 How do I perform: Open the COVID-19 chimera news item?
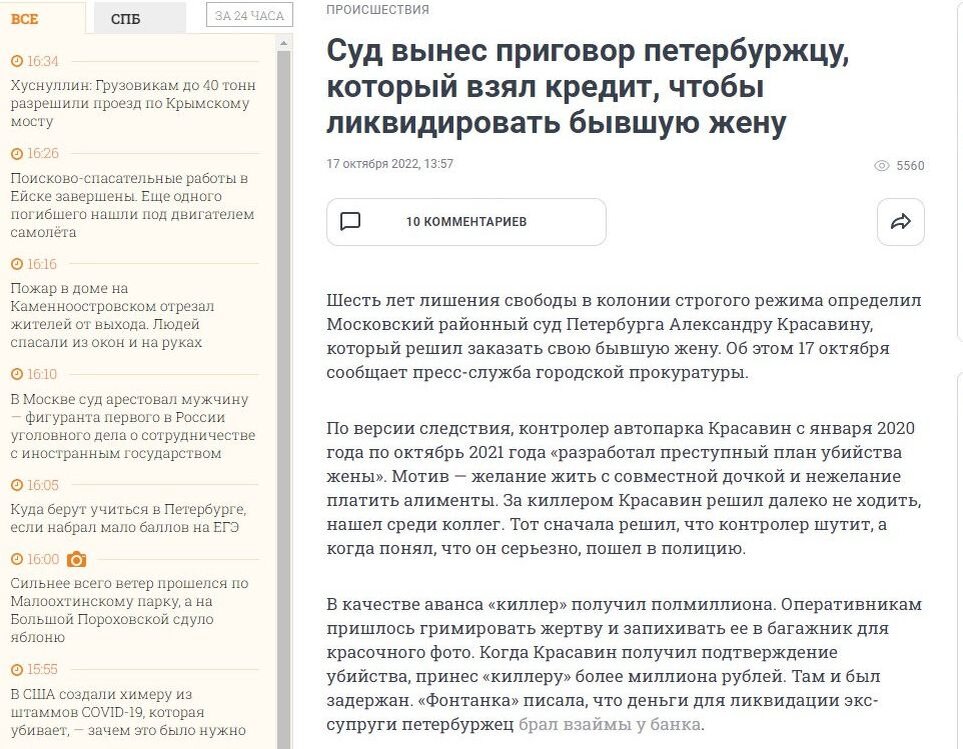(128, 712)
